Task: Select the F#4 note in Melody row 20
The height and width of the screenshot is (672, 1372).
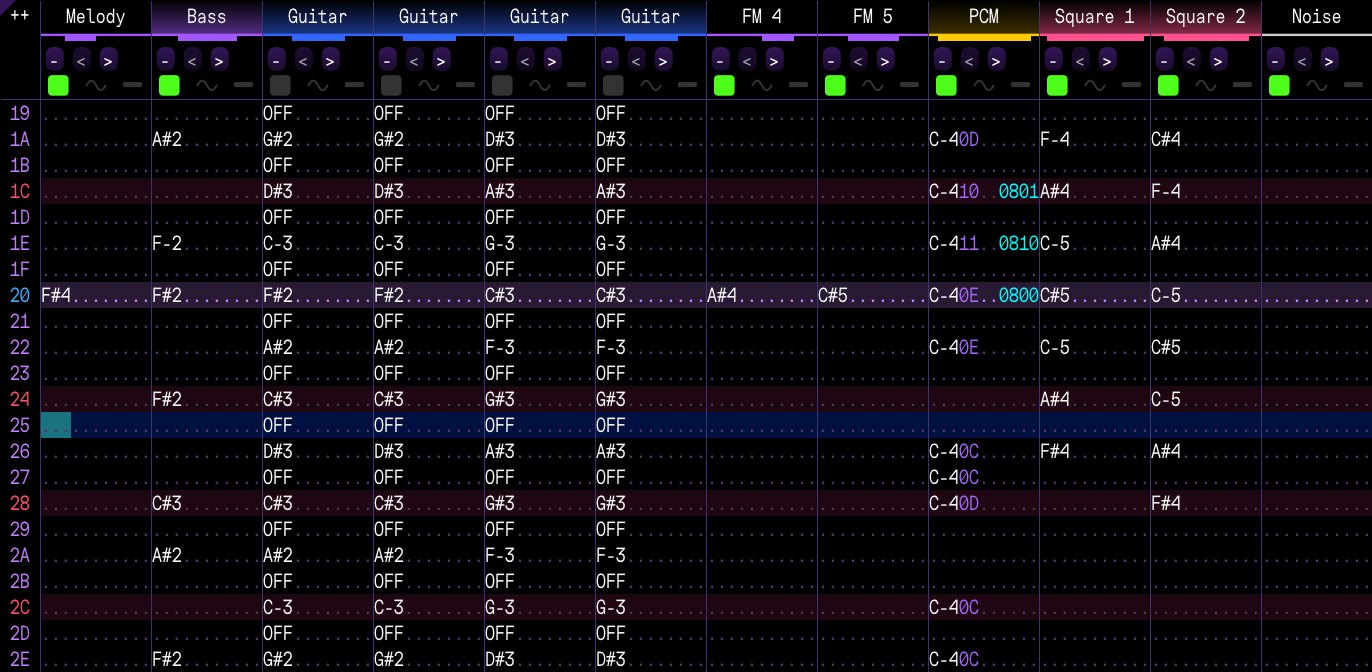Action: click(x=56, y=295)
